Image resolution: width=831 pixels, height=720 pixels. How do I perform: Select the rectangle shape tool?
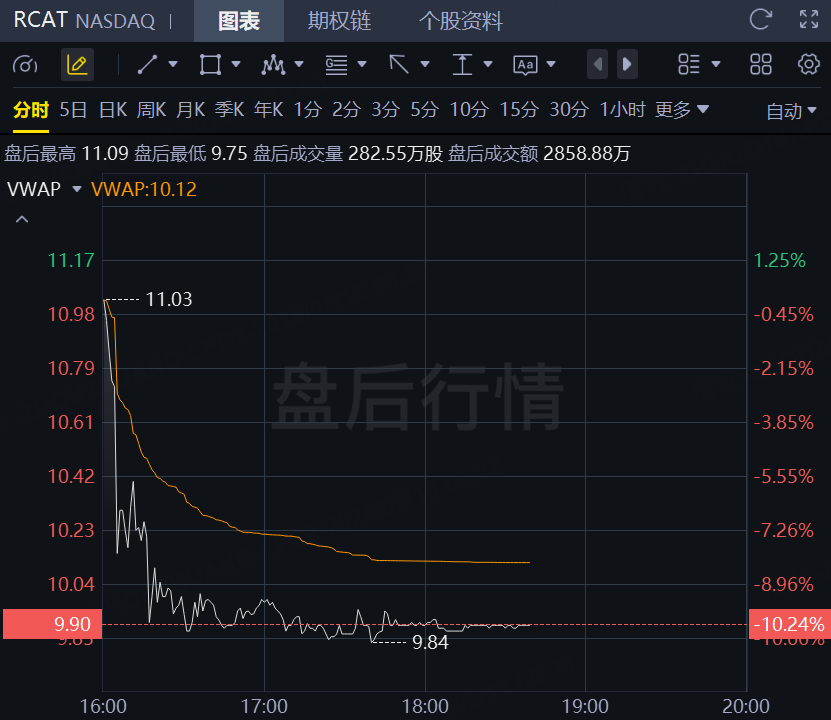[210, 65]
